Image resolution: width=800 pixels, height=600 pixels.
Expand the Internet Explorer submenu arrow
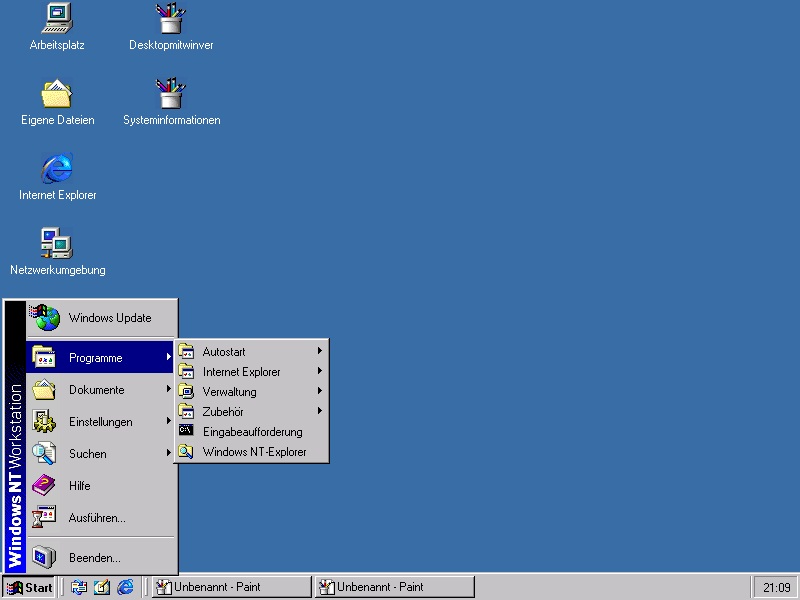pyautogui.click(x=320, y=371)
